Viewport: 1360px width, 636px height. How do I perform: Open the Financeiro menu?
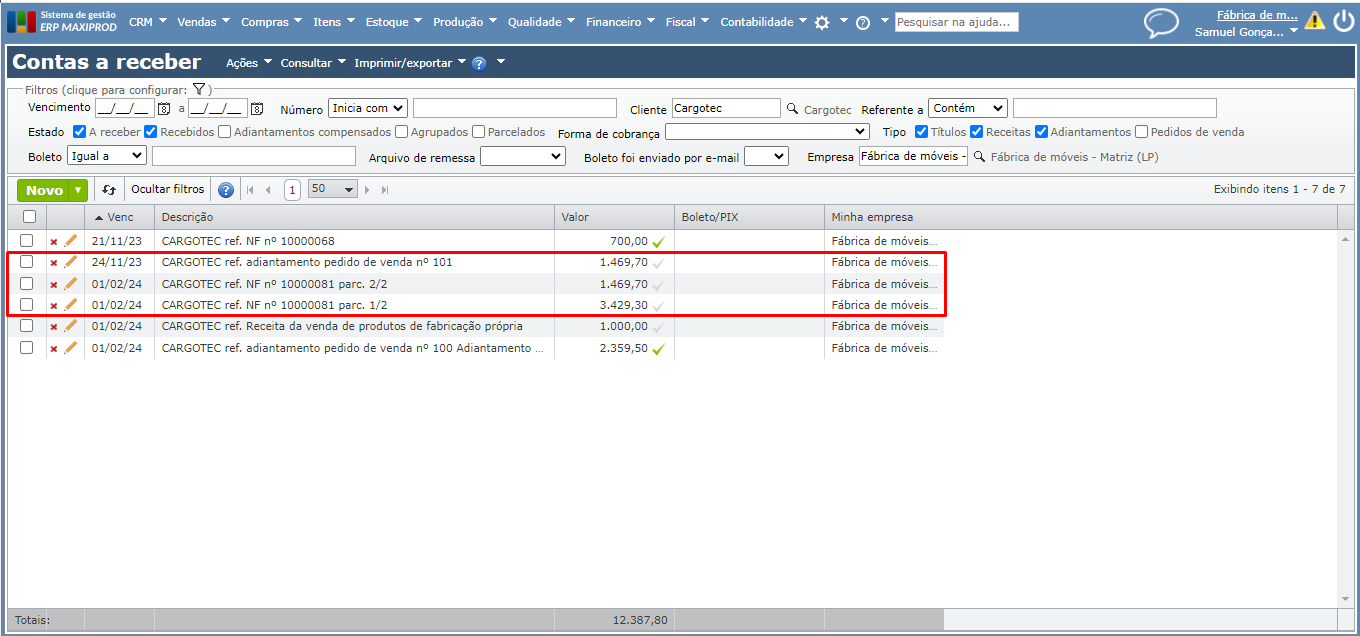[x=620, y=22]
